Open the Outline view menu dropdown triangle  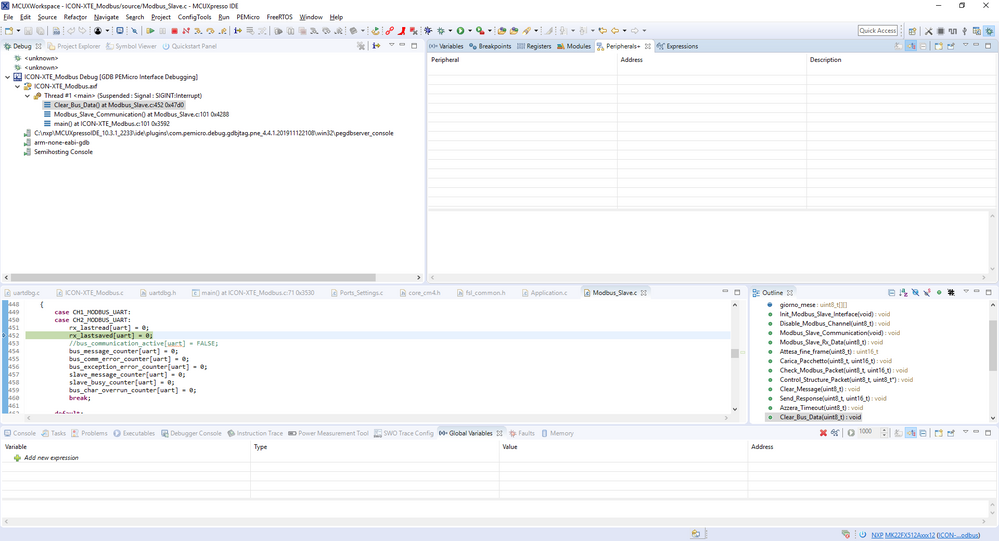966,291
